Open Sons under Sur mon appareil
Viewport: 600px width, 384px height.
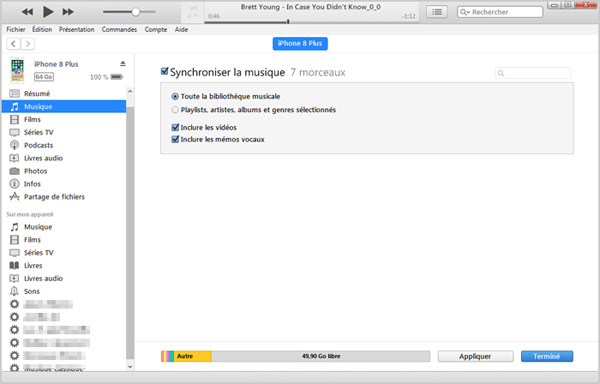(x=64, y=291)
